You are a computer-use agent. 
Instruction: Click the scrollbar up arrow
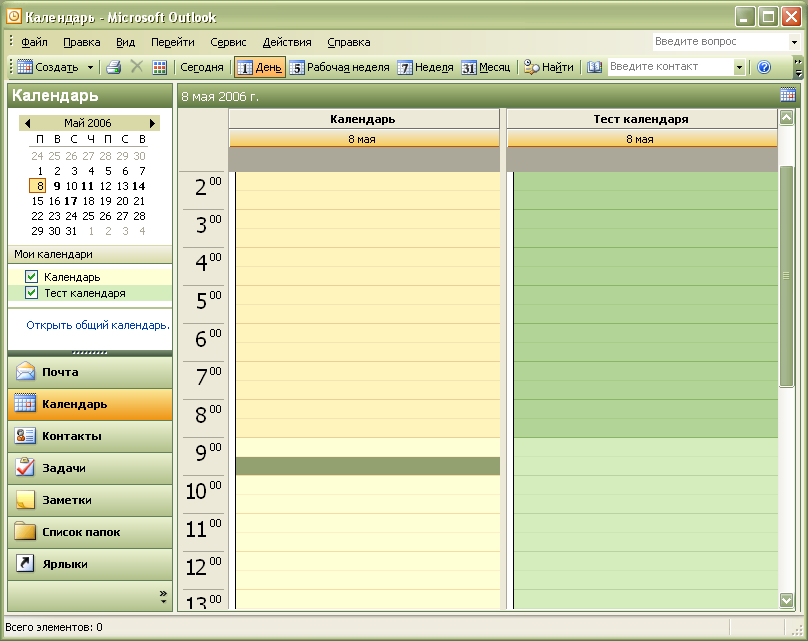[x=786, y=119]
